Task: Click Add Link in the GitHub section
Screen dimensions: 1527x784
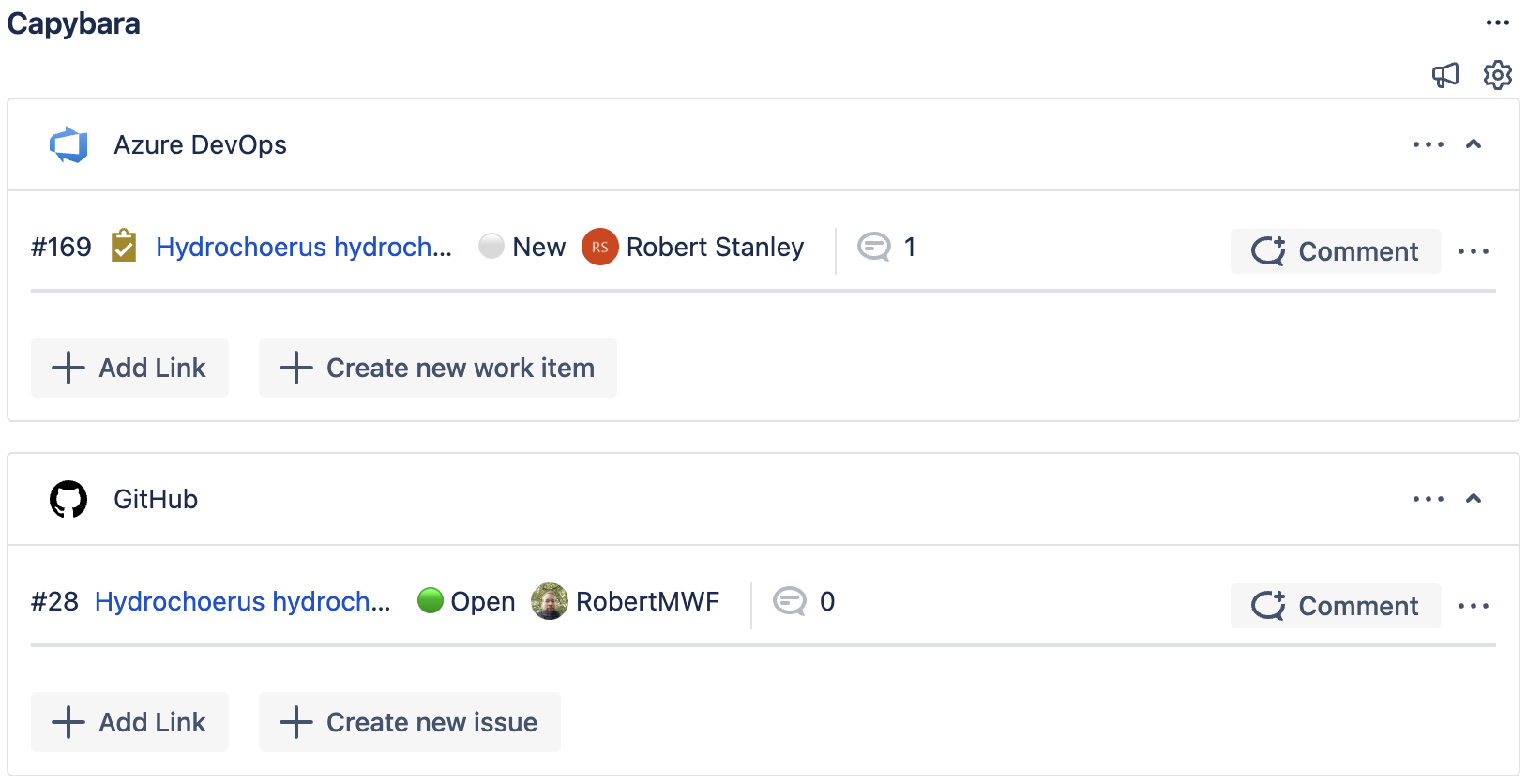Action: point(129,722)
